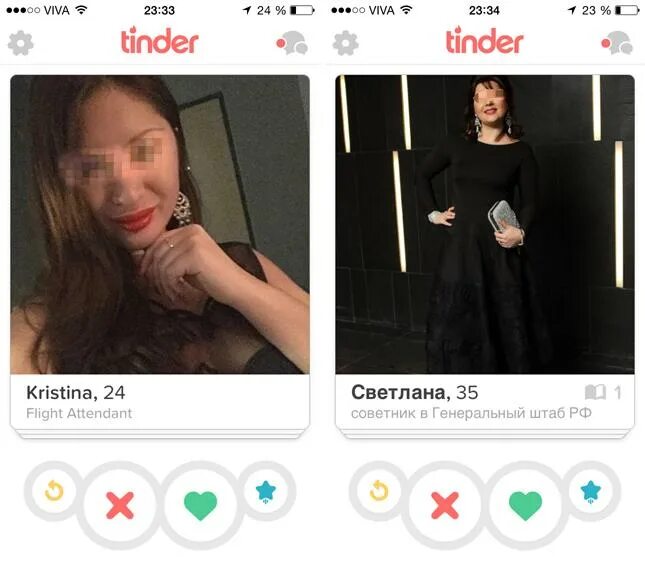The image size is (645, 568).
Task: Tap the rewind arrow under Светлана
Action: click(x=379, y=491)
